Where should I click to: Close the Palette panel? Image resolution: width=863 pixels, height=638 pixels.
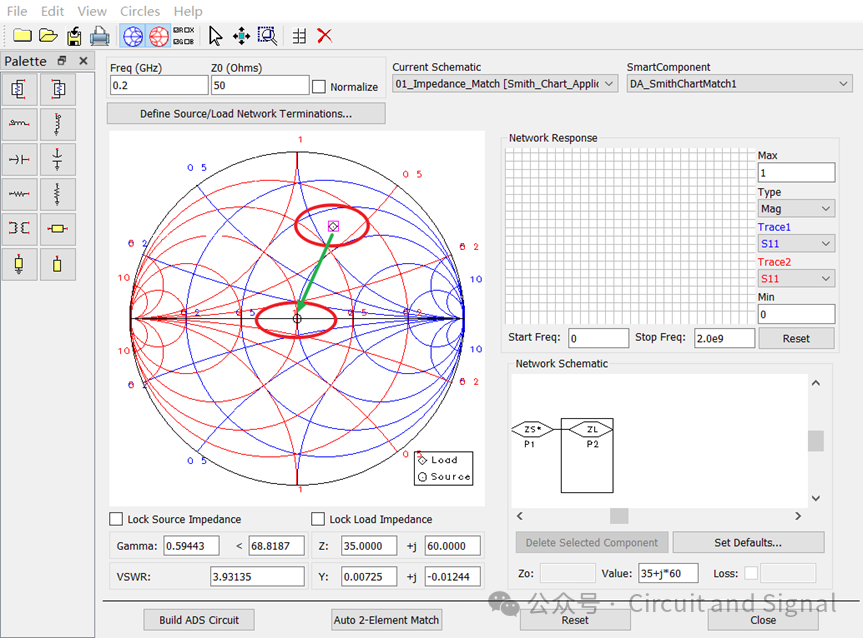[x=83, y=61]
